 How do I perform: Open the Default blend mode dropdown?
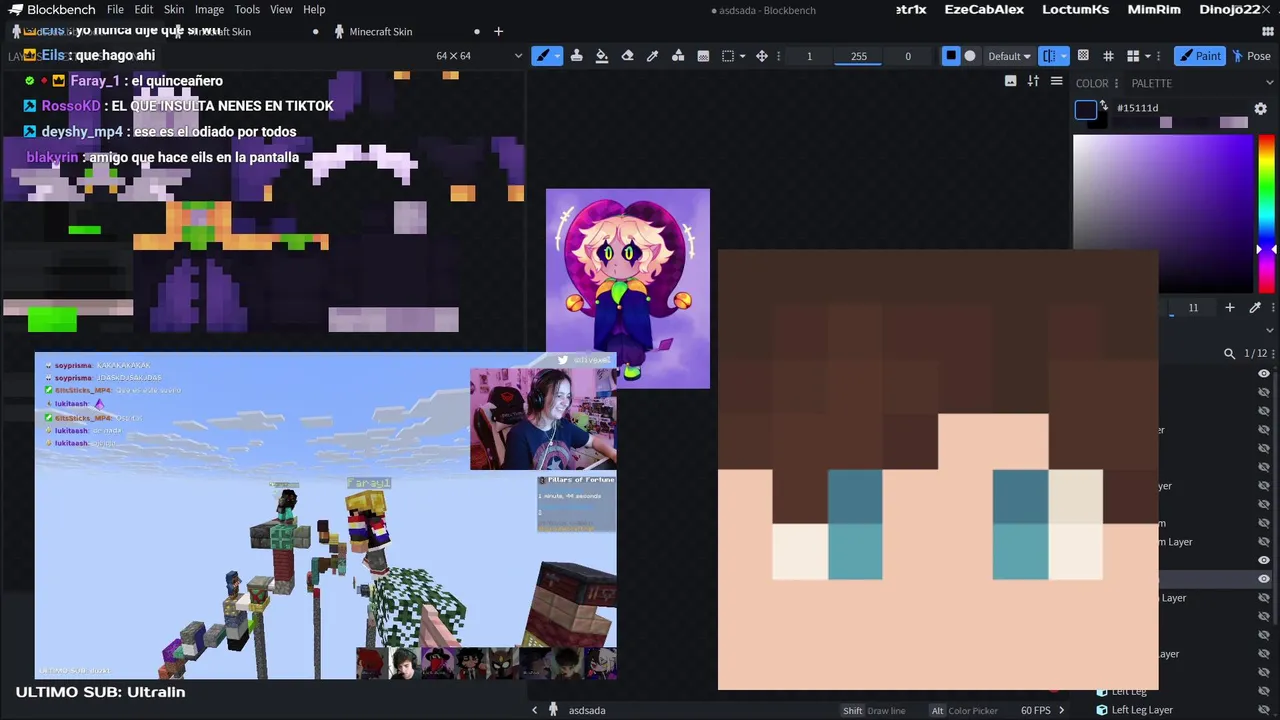pyautogui.click(x=1009, y=56)
